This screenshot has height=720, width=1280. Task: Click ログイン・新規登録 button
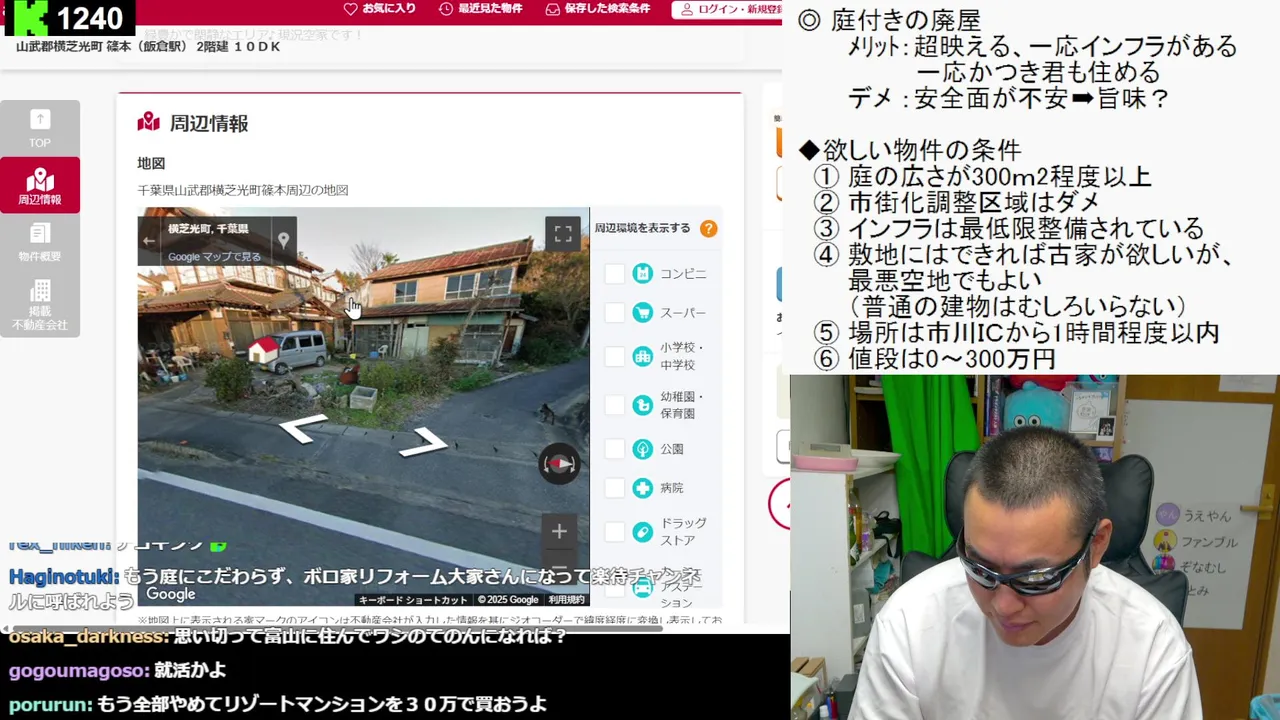pyautogui.click(x=727, y=9)
